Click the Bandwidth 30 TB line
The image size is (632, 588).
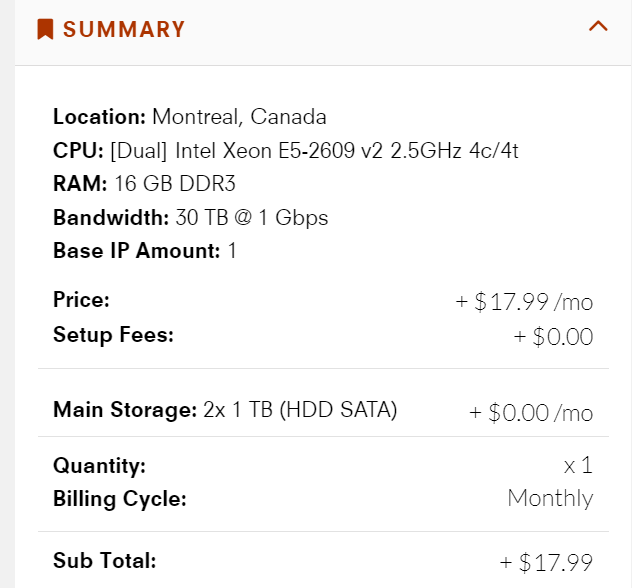[190, 217]
